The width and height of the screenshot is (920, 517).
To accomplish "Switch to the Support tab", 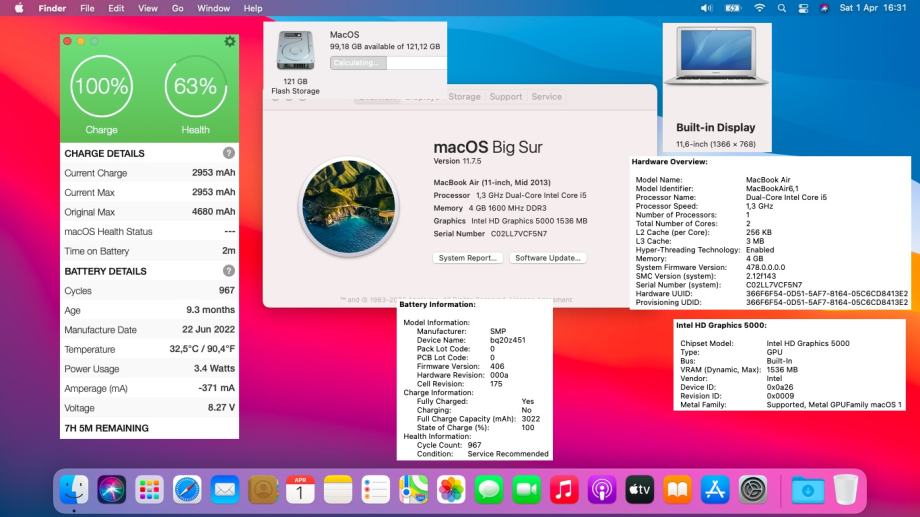I will pyautogui.click(x=505, y=97).
